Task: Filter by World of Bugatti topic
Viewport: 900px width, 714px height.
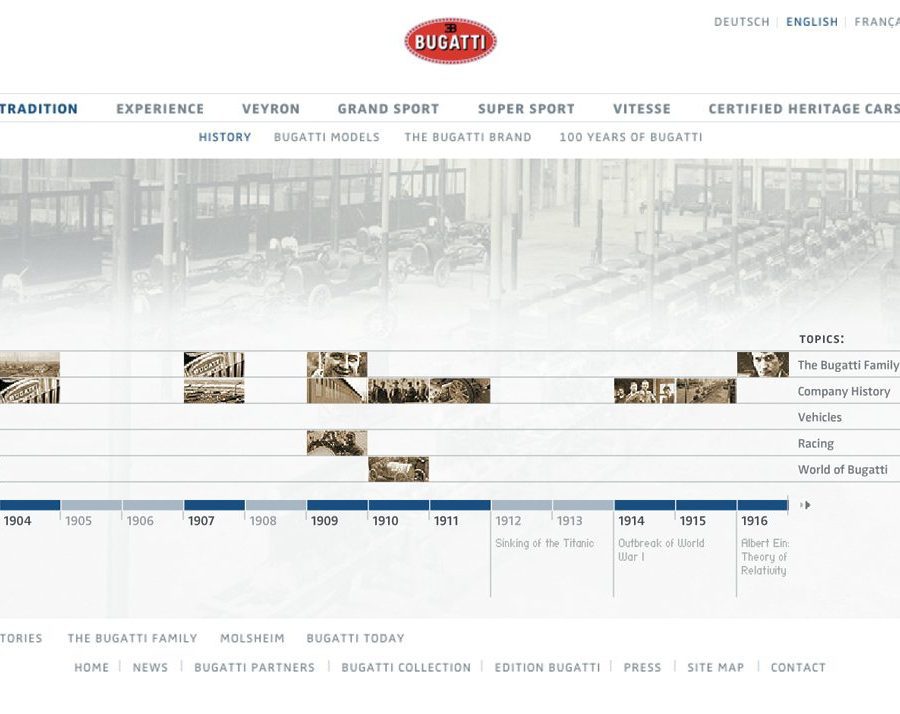Action: [x=843, y=469]
